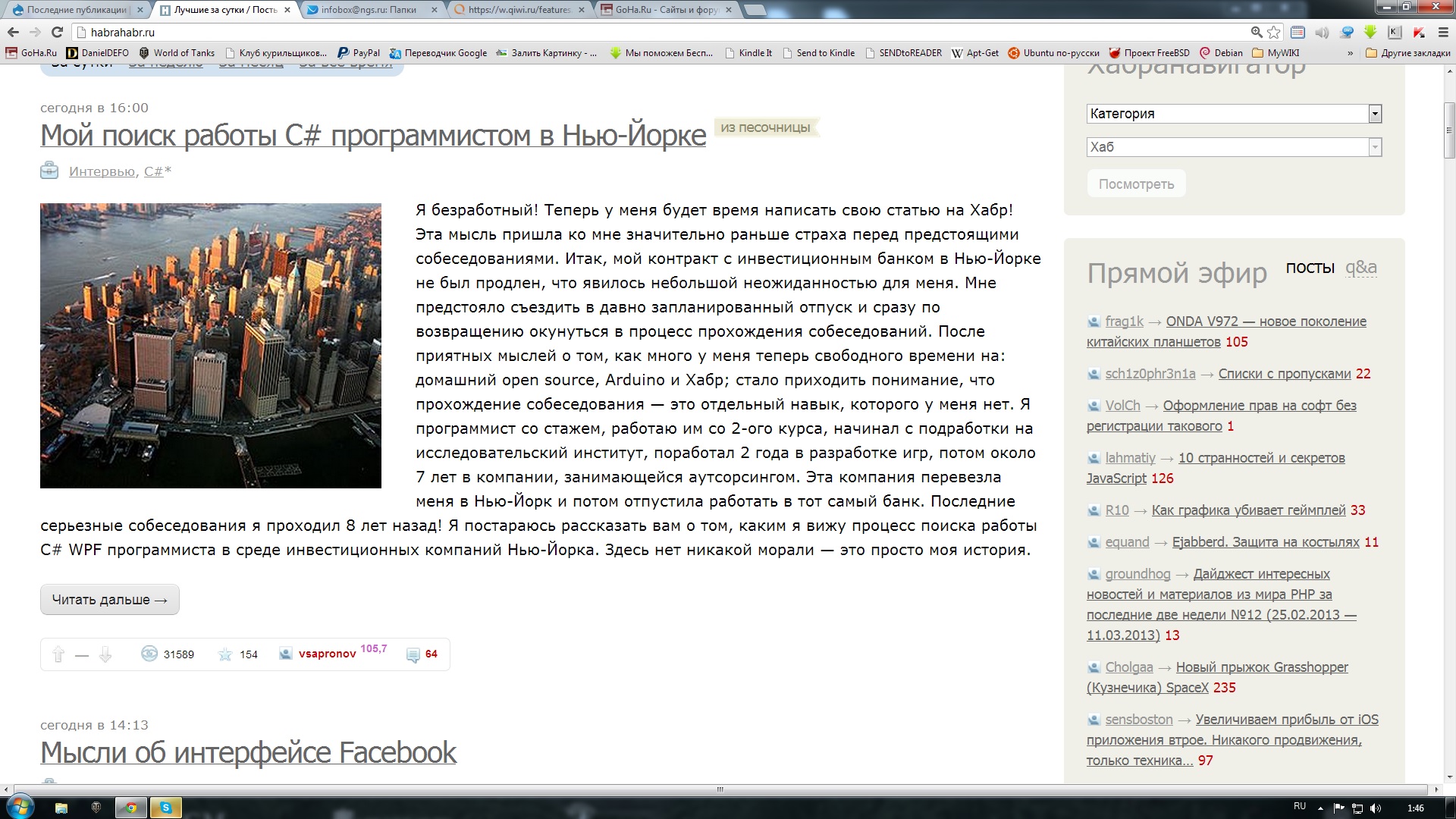This screenshot has height=819, width=1456.
Task: Click the Посмотреть button
Action: click(x=1136, y=184)
